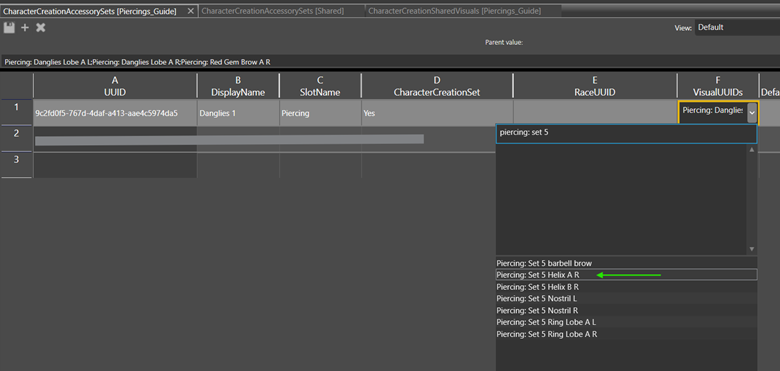The image size is (780, 371).
Task: Click the piercing: set 5 search field
Action: pyautogui.click(x=626, y=133)
